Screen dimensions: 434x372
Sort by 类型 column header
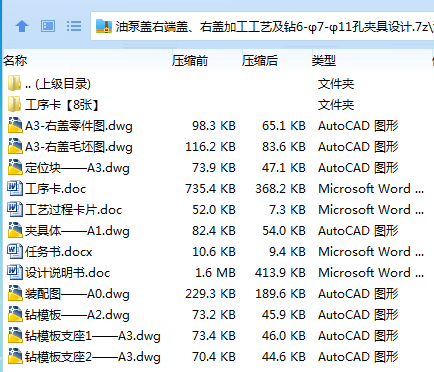tap(324, 61)
